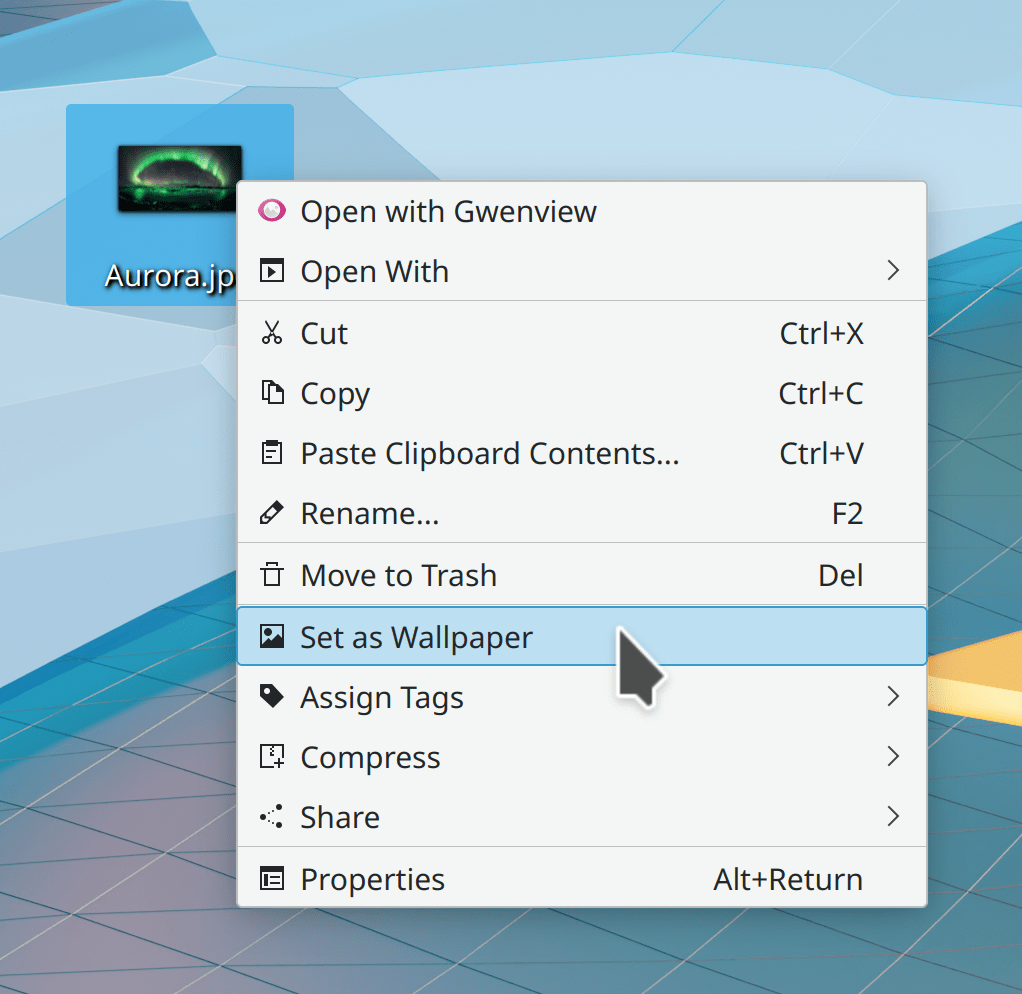The width and height of the screenshot is (1022, 994).
Task: Click the Gwenview app icon
Action: point(271,211)
